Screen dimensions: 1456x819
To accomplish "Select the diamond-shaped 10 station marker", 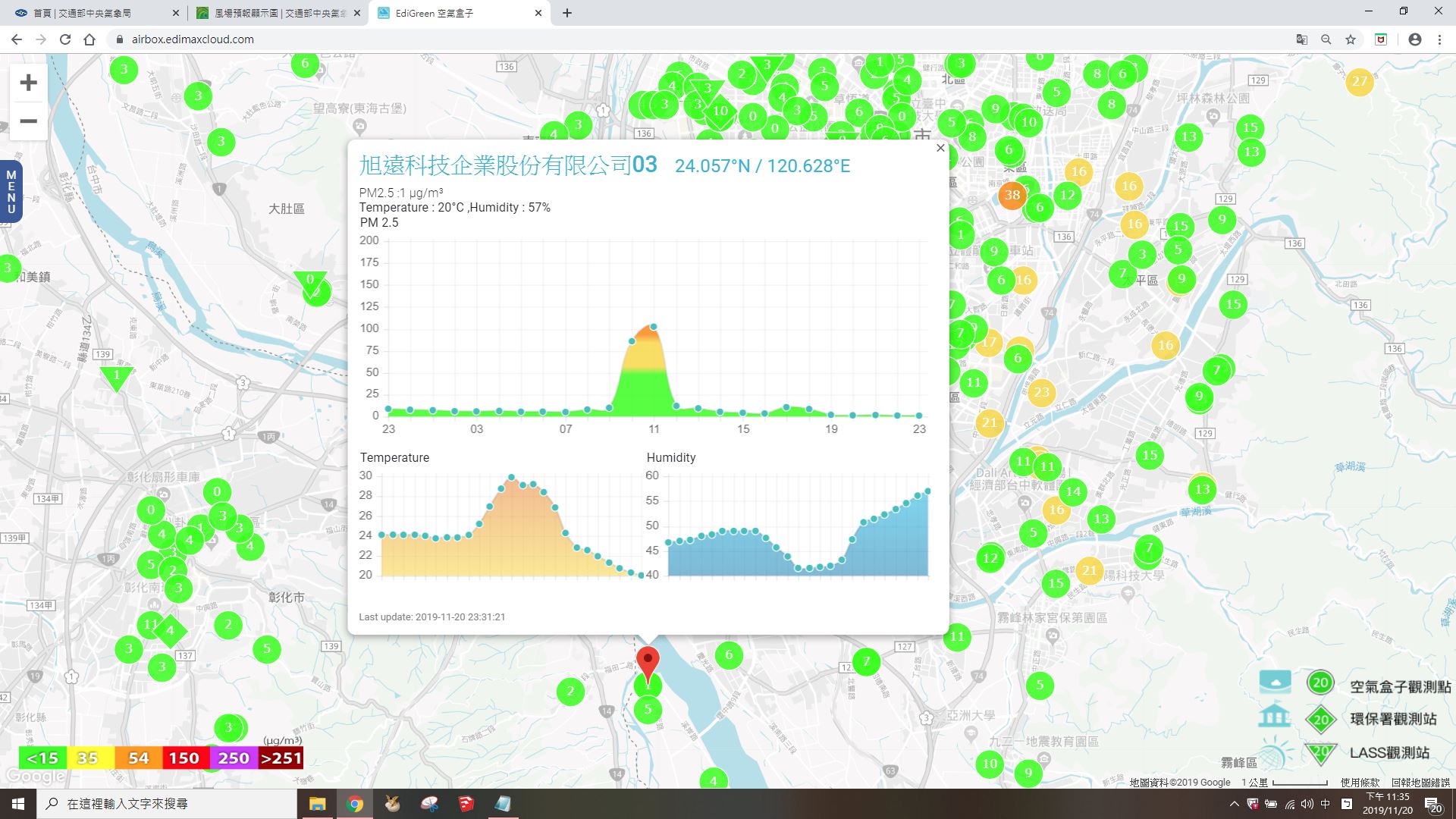I will coord(720,111).
